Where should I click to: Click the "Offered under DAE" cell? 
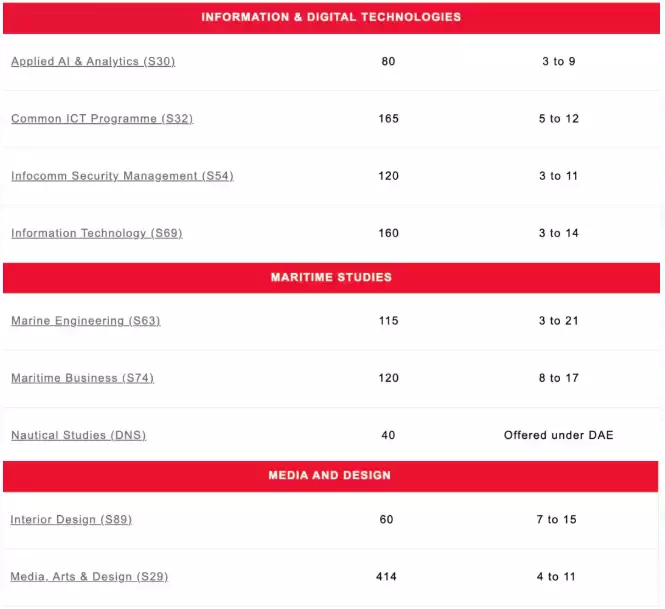[x=558, y=435]
